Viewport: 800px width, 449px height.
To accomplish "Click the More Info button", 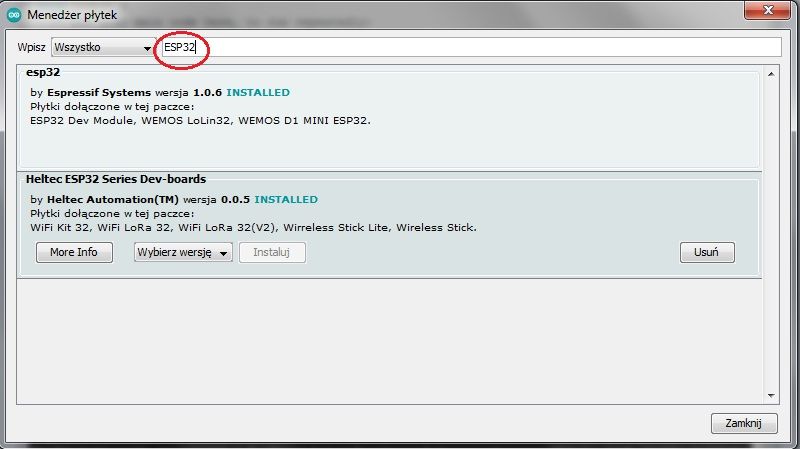I will [x=74, y=252].
